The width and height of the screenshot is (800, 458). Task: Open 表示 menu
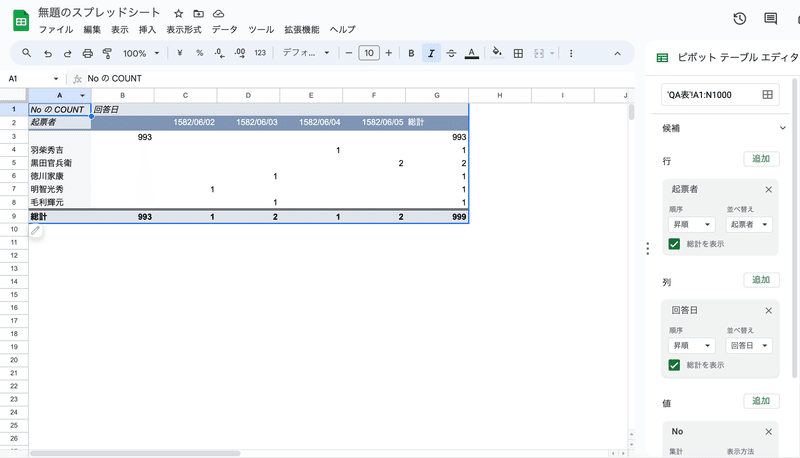[x=120, y=30]
